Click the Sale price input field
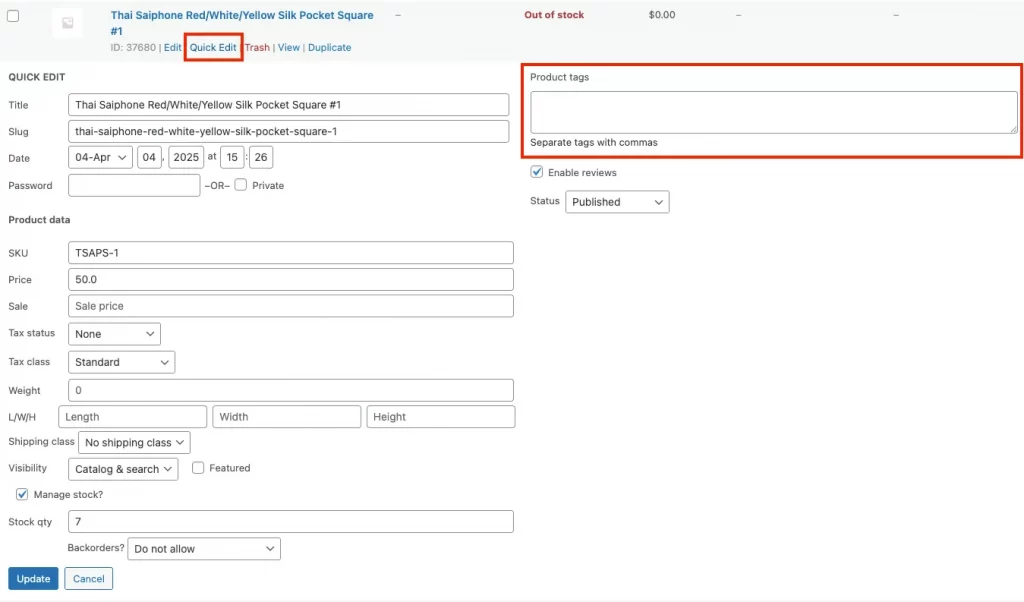 coord(290,306)
